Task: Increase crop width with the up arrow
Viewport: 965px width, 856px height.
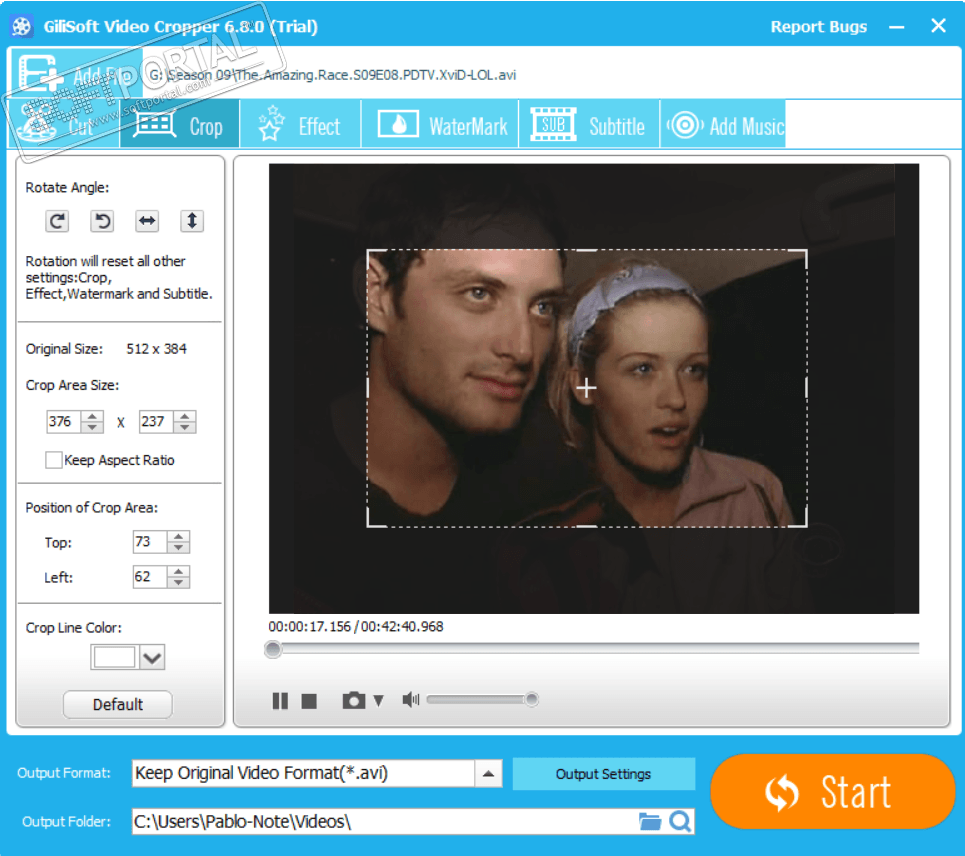Action: point(92,416)
